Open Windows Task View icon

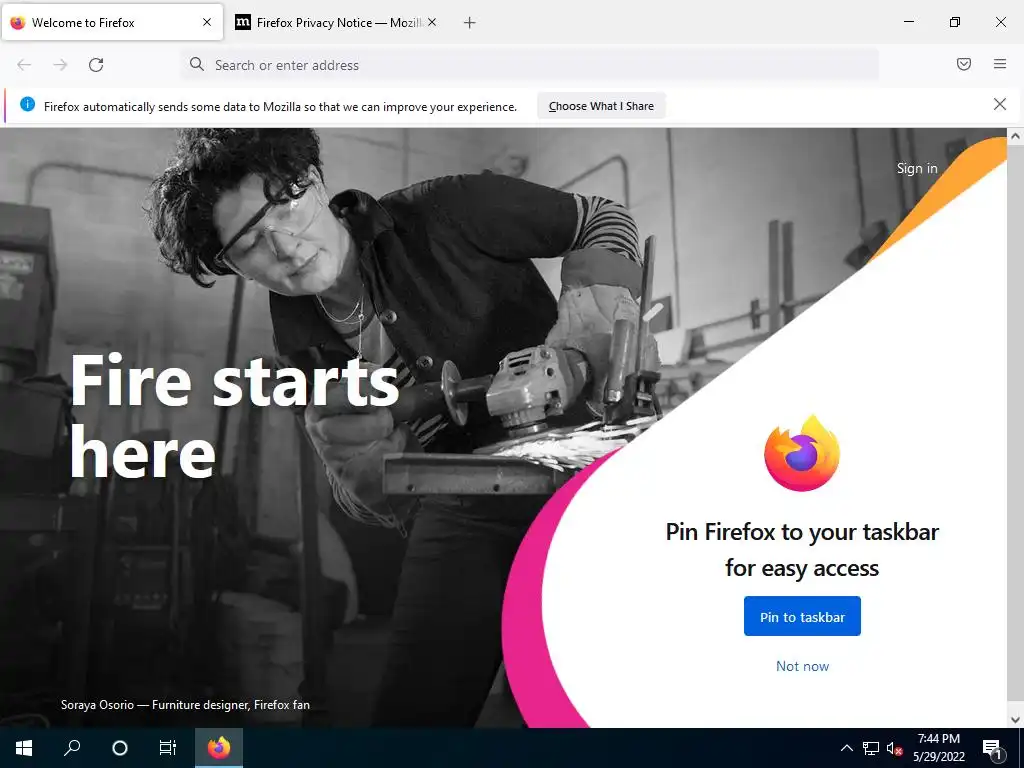pos(168,748)
